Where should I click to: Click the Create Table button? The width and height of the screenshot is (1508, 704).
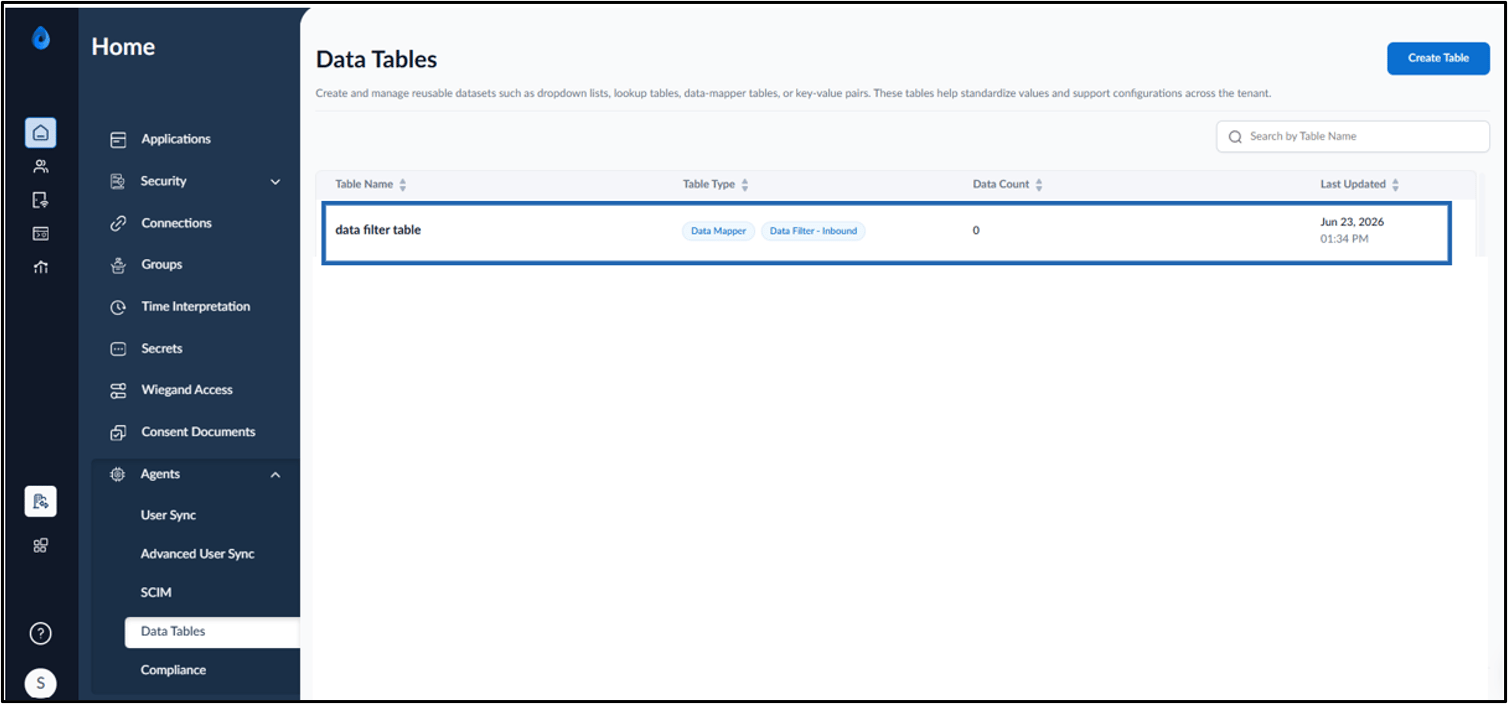click(1438, 58)
